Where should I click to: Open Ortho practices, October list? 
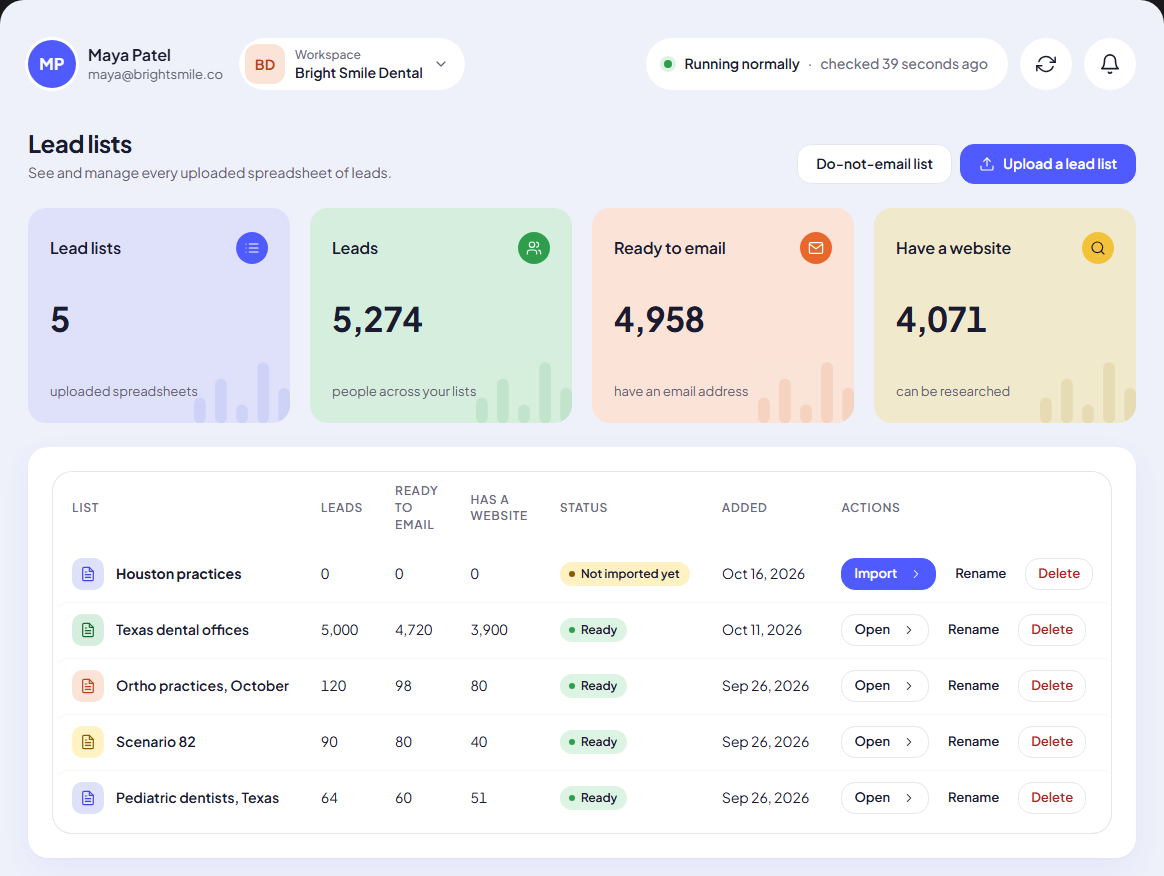click(x=884, y=686)
